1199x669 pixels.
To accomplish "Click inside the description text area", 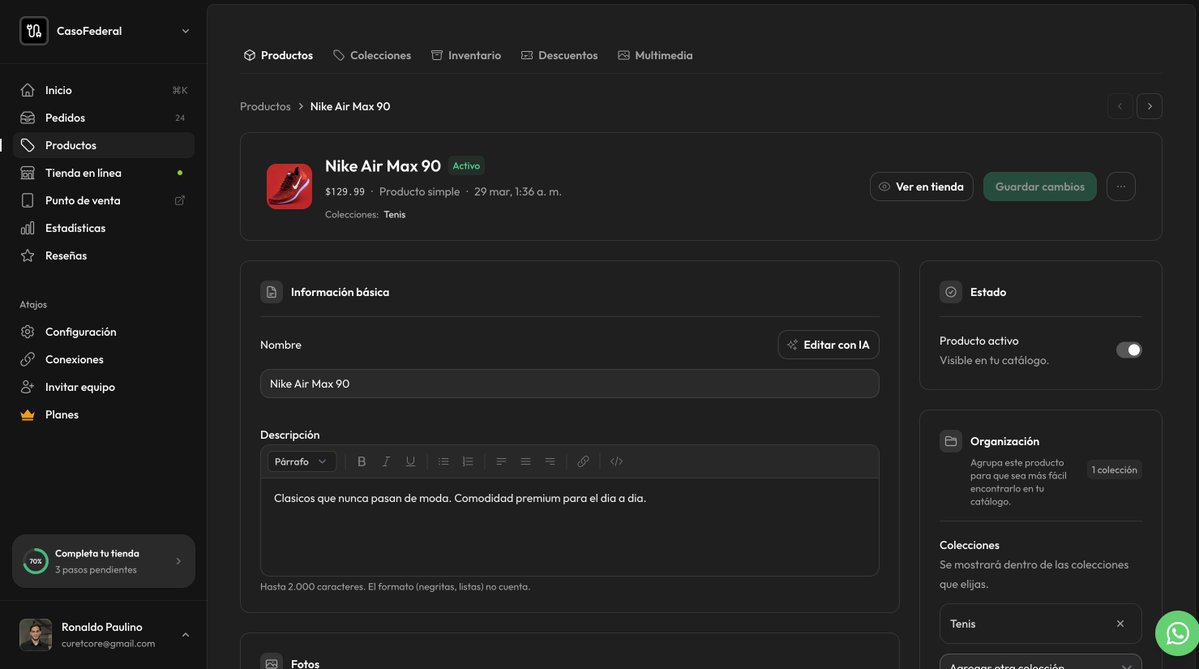I will click(x=570, y=527).
